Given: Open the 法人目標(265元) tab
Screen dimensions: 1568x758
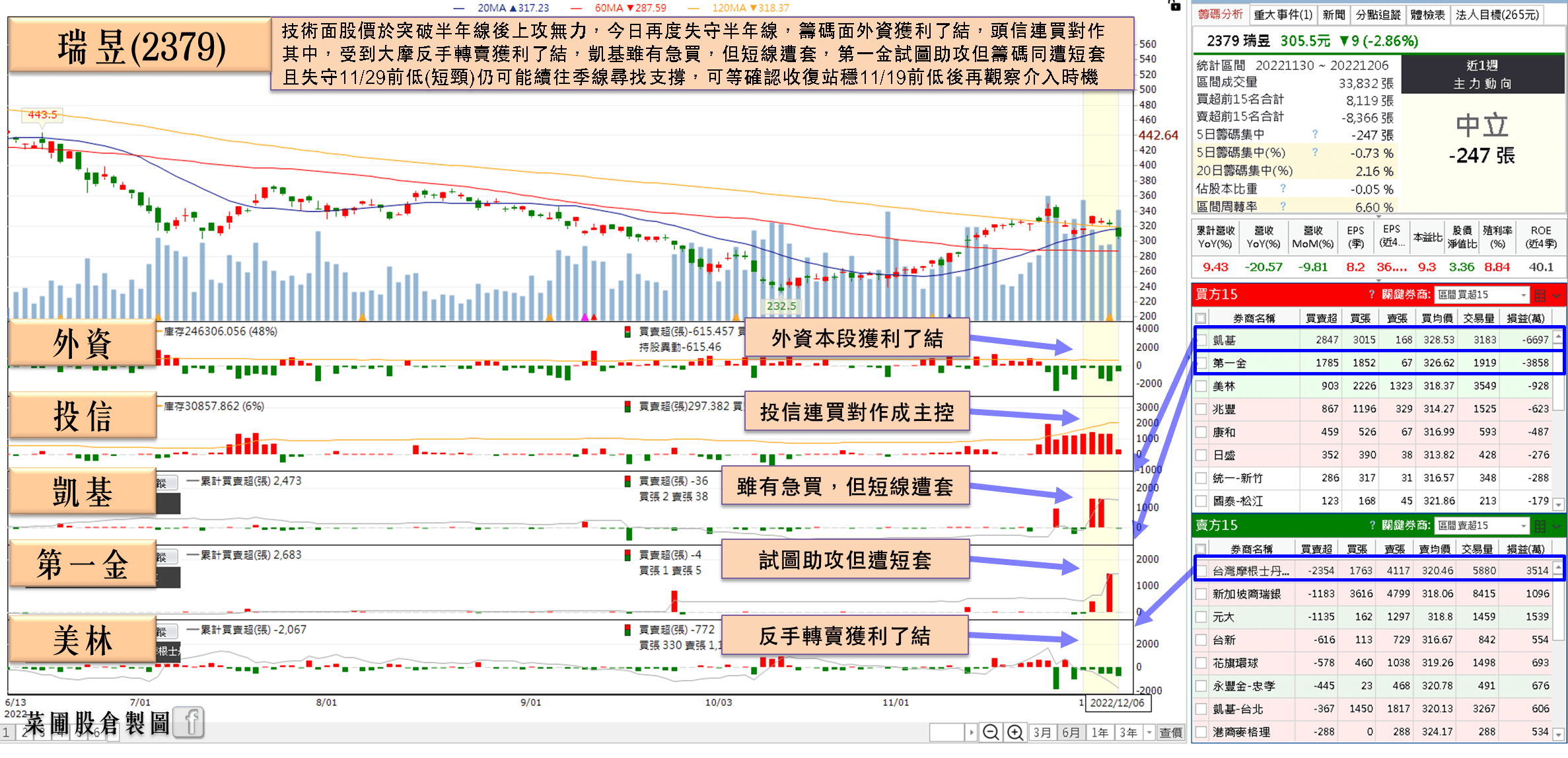Looking at the screenshot, I should tap(1497, 15).
